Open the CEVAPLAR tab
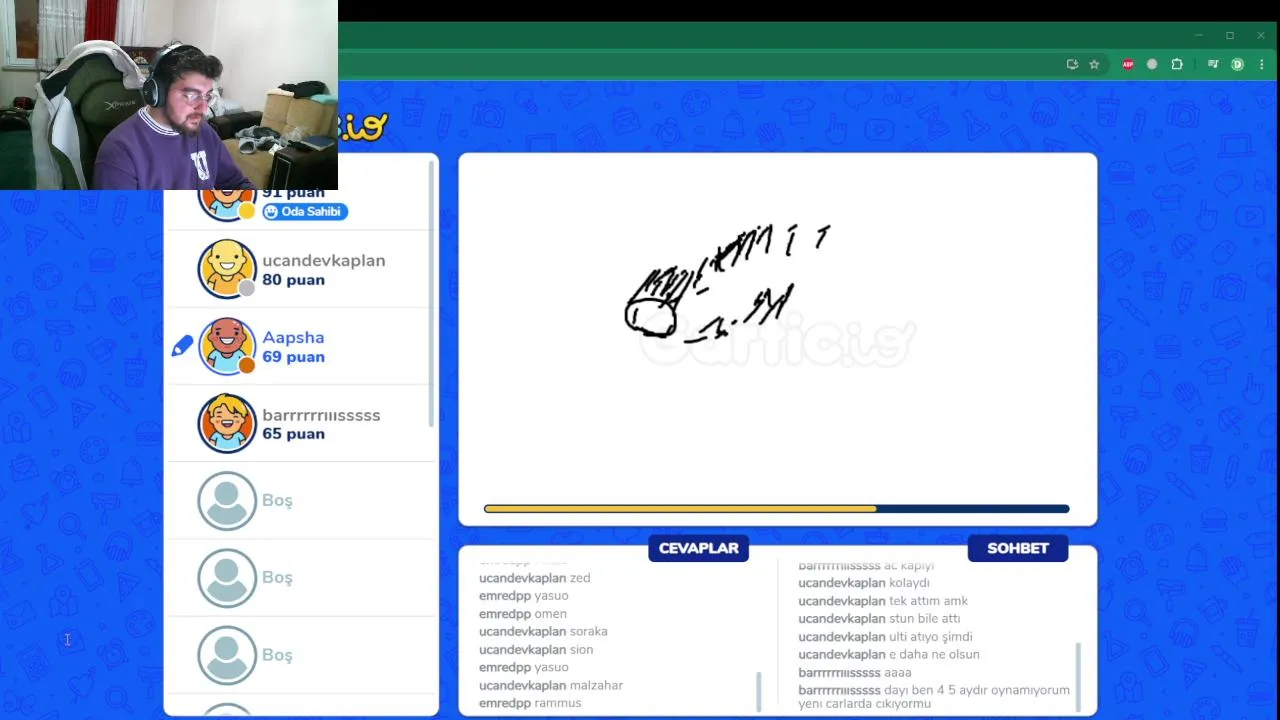The width and height of the screenshot is (1280, 720). [698, 548]
